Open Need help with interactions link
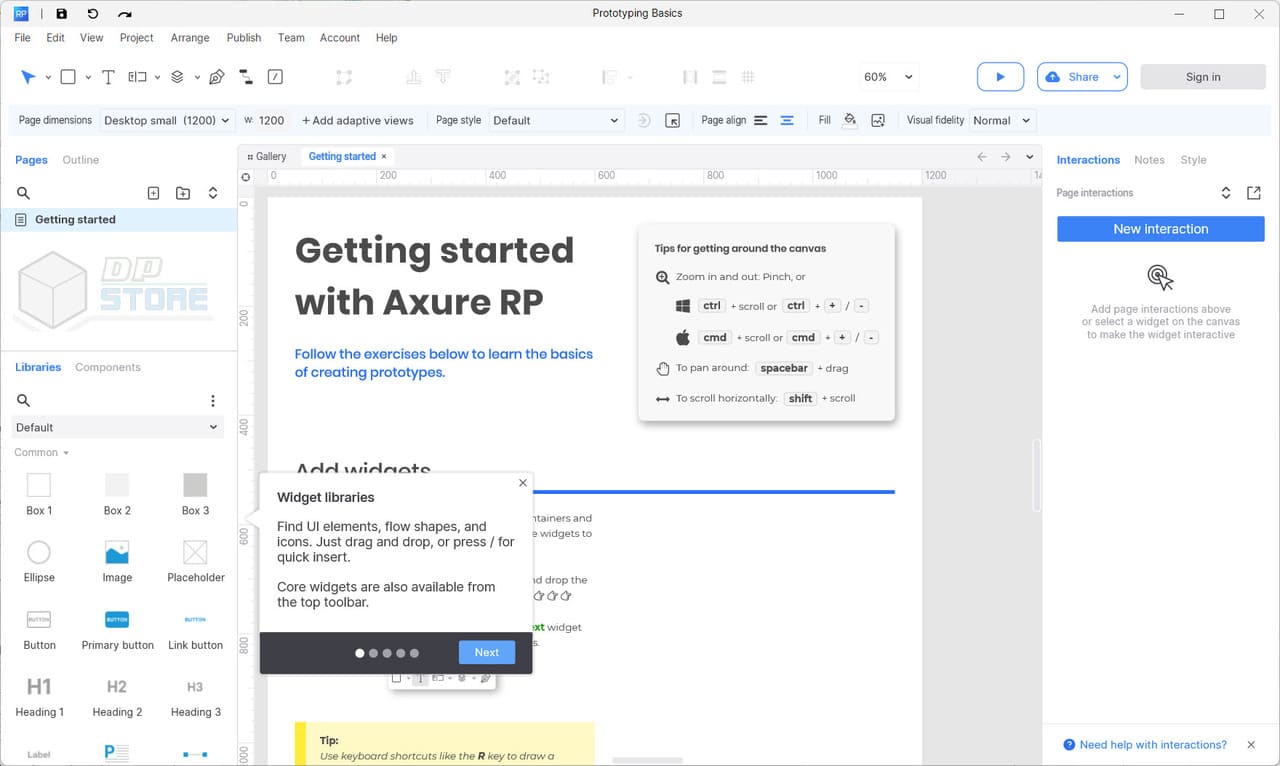This screenshot has width=1280, height=766. [x=1145, y=745]
